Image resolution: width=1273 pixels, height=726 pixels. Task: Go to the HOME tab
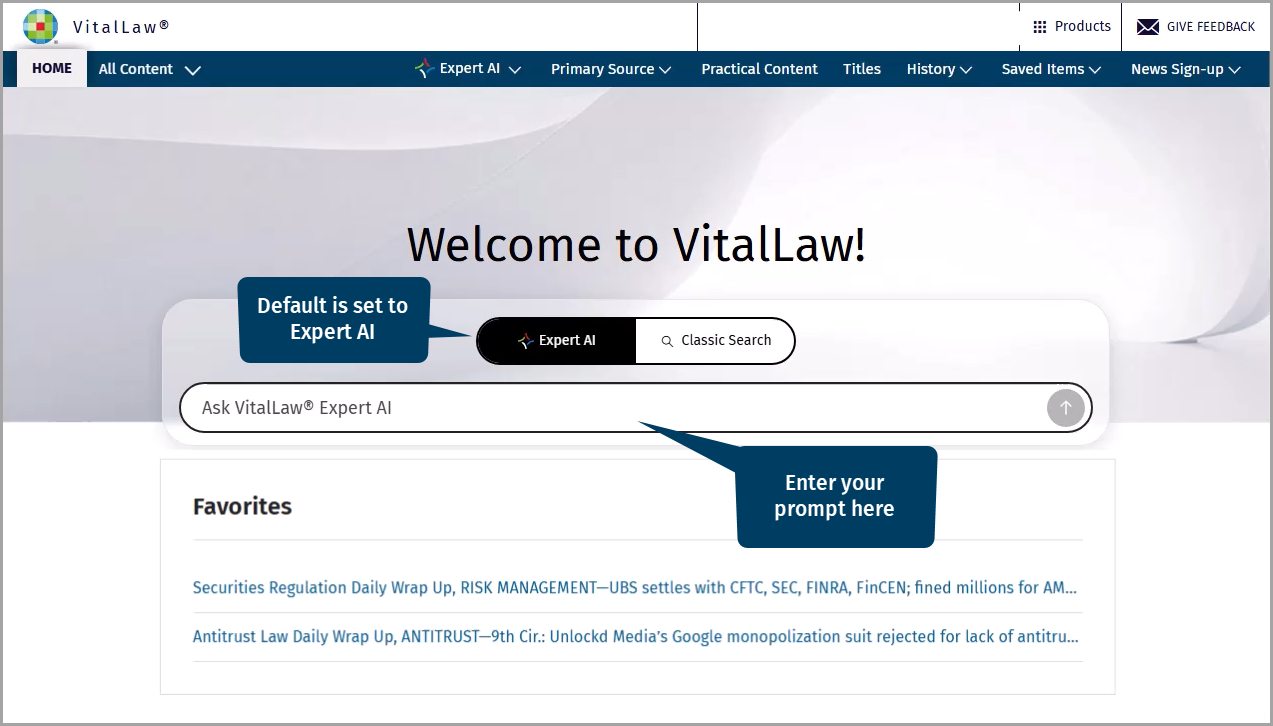(52, 69)
